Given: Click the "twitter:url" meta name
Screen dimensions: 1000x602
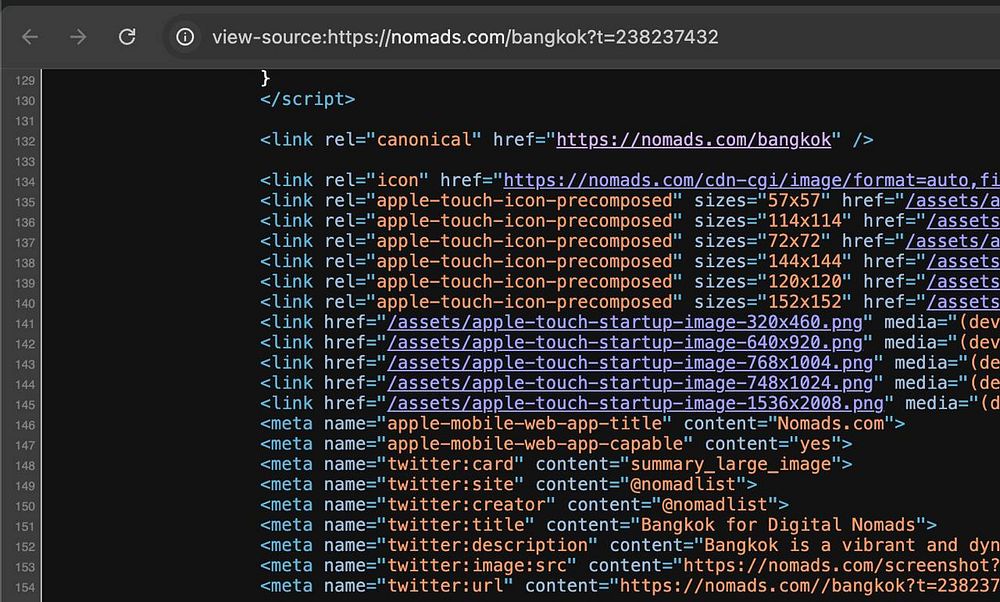Looking at the screenshot, I should click(x=445, y=586).
